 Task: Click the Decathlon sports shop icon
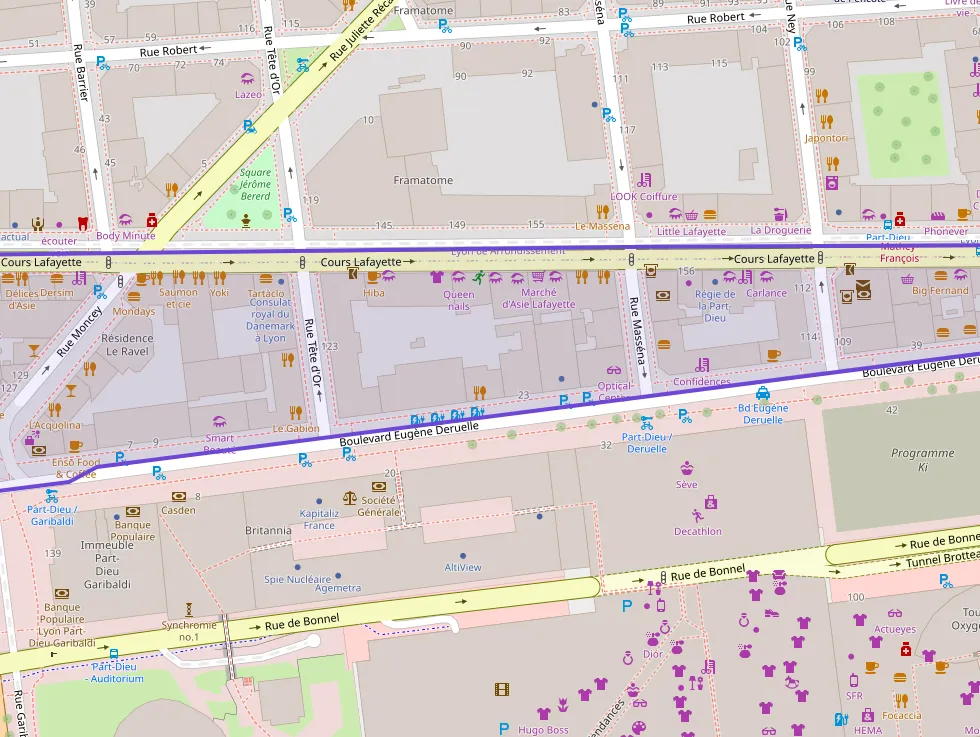[697, 516]
